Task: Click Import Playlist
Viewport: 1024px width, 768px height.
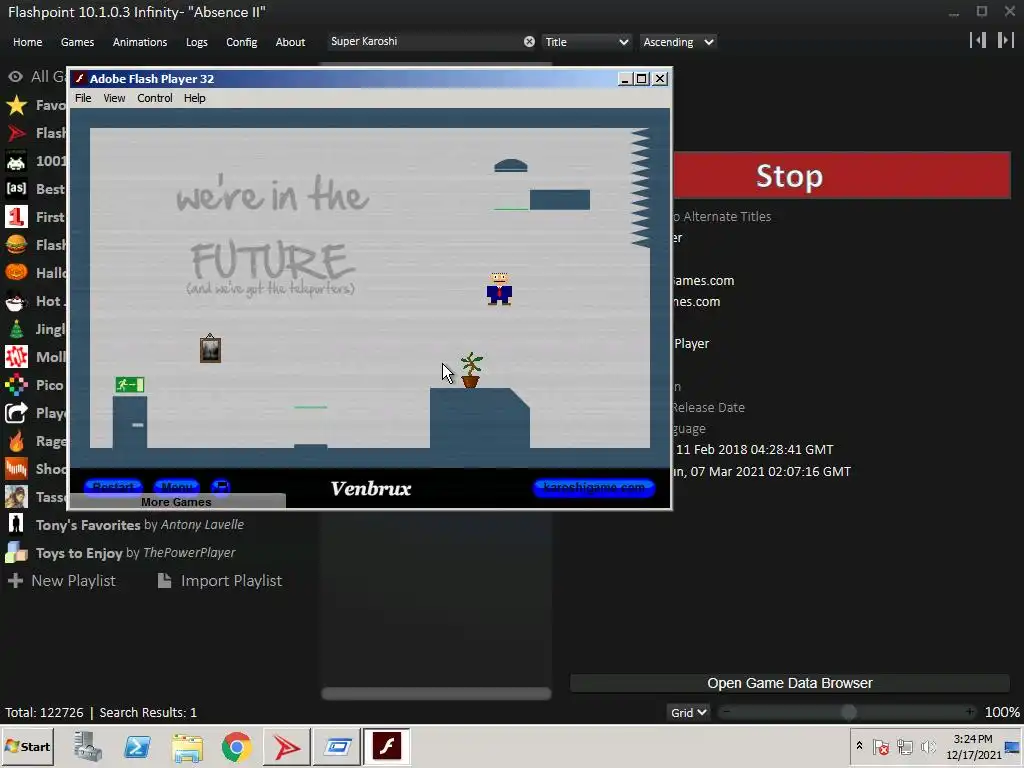Action: [x=220, y=581]
